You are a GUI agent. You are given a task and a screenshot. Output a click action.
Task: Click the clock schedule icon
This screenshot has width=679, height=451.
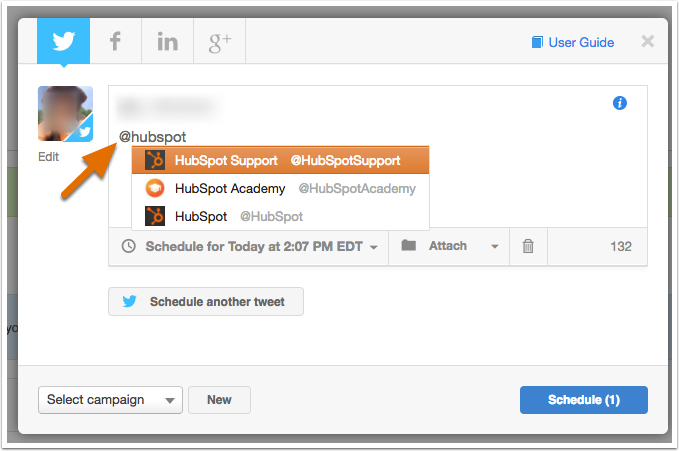129,246
